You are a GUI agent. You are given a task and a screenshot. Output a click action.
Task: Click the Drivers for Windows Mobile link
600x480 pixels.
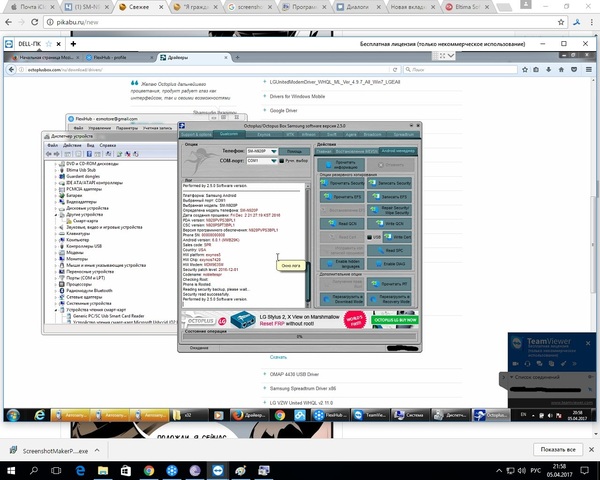(x=297, y=96)
